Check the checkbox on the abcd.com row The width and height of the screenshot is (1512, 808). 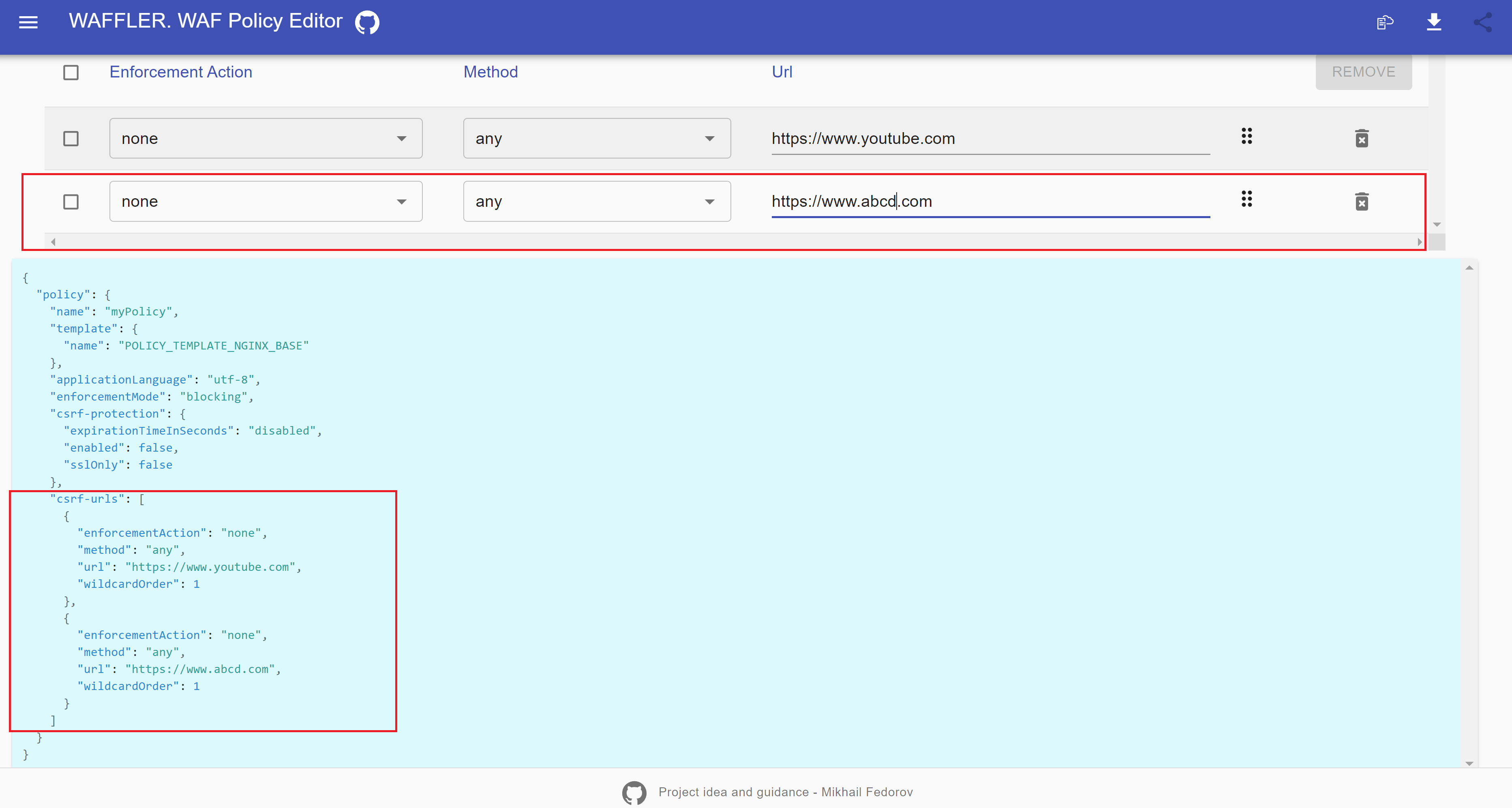tap(71, 201)
